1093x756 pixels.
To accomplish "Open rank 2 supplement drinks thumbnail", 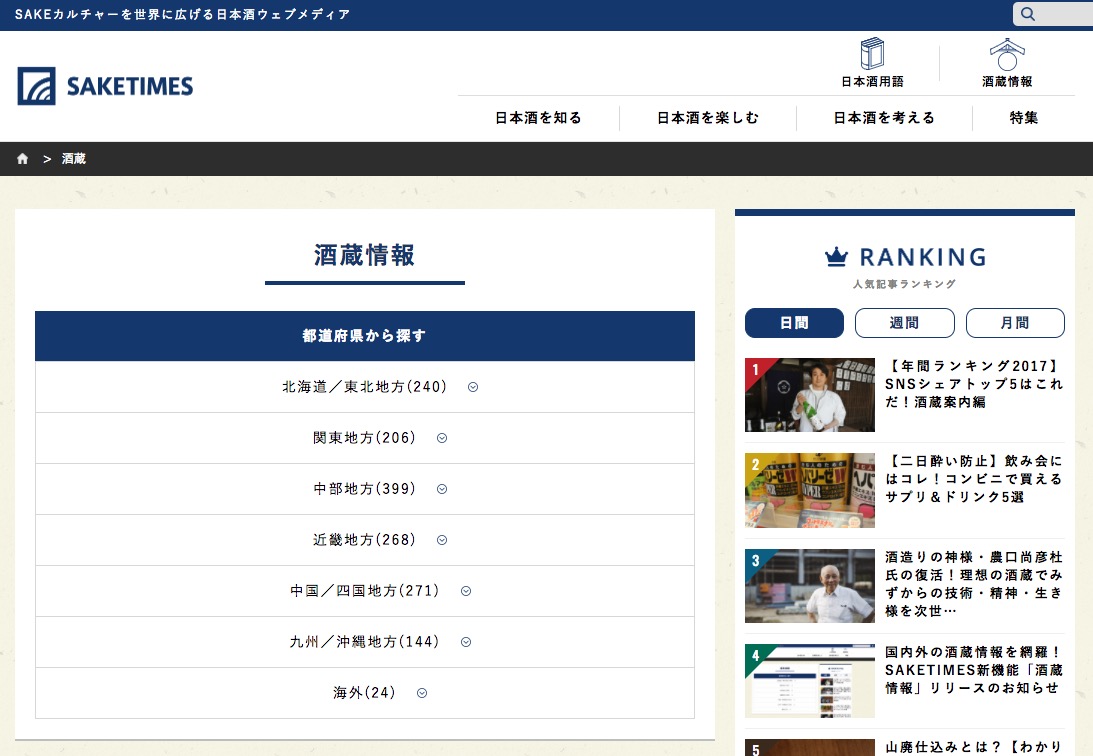I will tap(809, 491).
